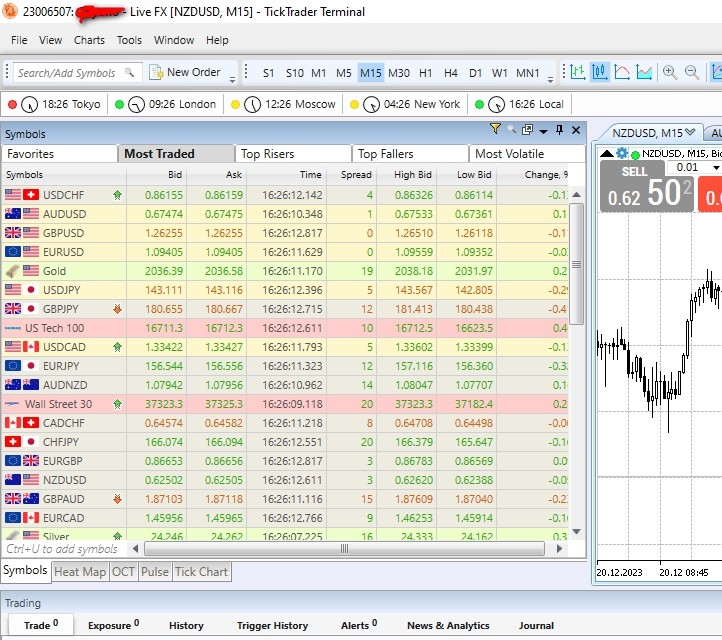The width and height of the screenshot is (722, 640).
Task: Click the GBPAUD down-arrow indicator
Action: point(117,499)
